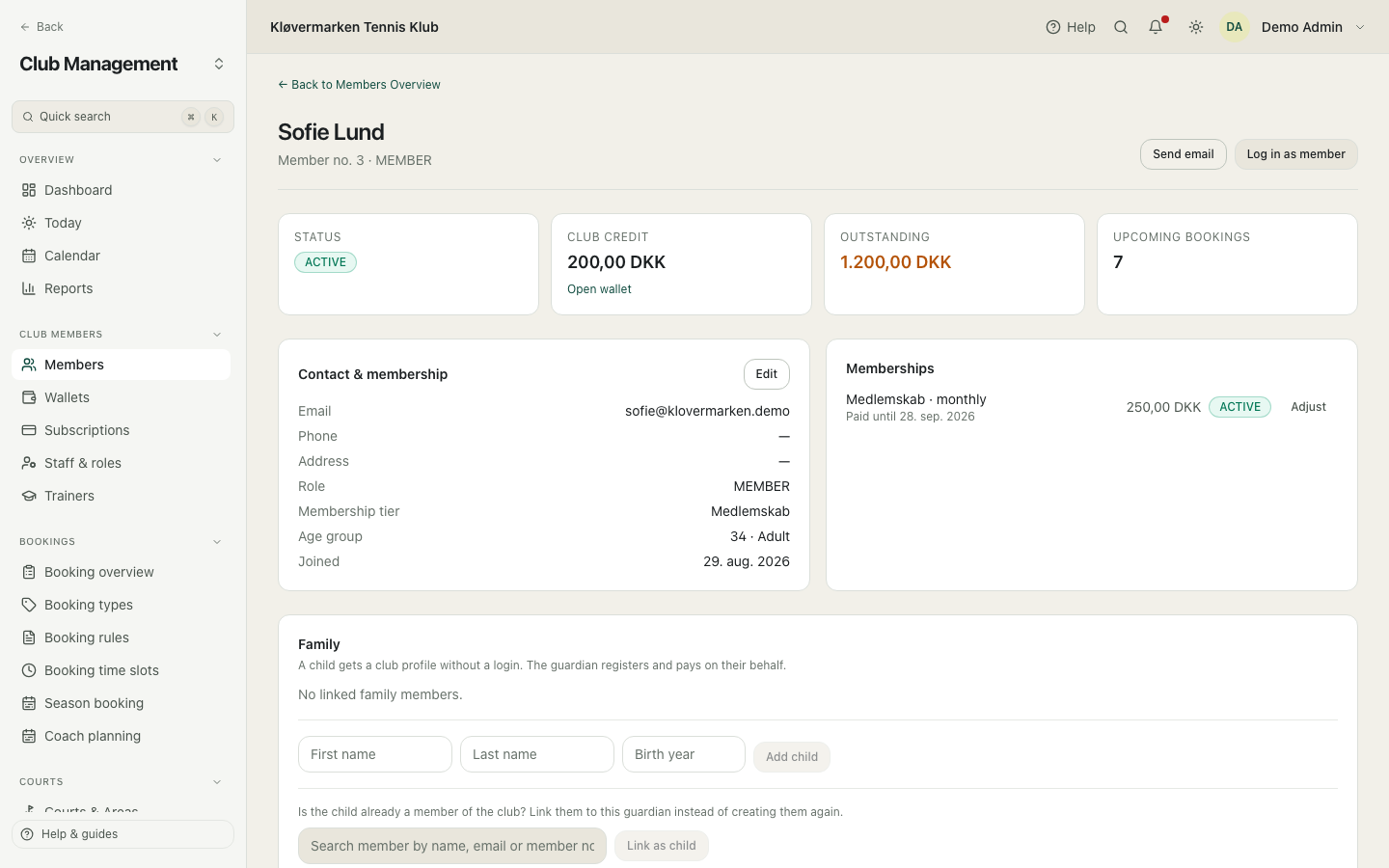Edit contact & membership details
The width and height of the screenshot is (1389, 868).
click(767, 374)
